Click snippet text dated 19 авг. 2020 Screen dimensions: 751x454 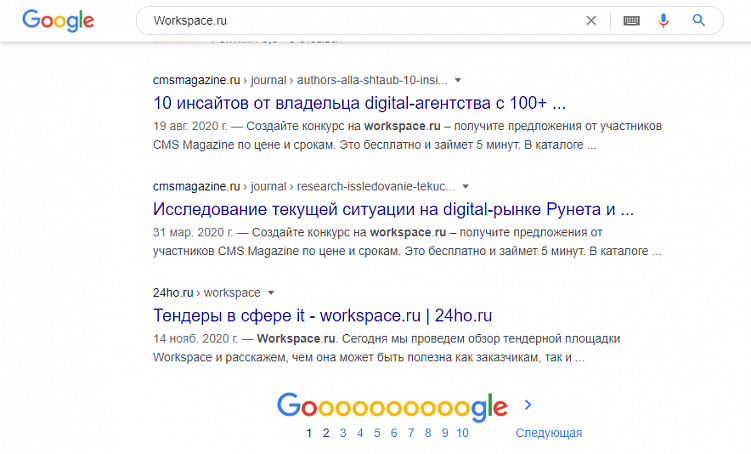(x=407, y=136)
